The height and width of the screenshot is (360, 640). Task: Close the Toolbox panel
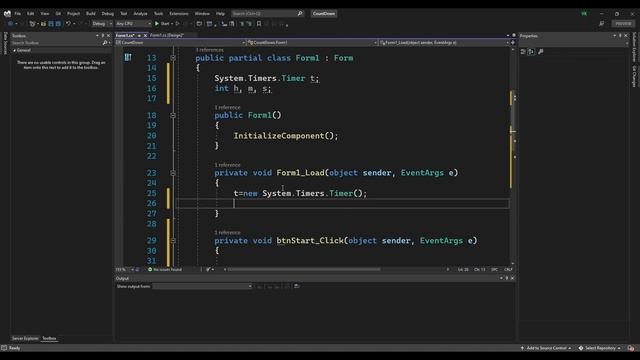[x=108, y=36]
